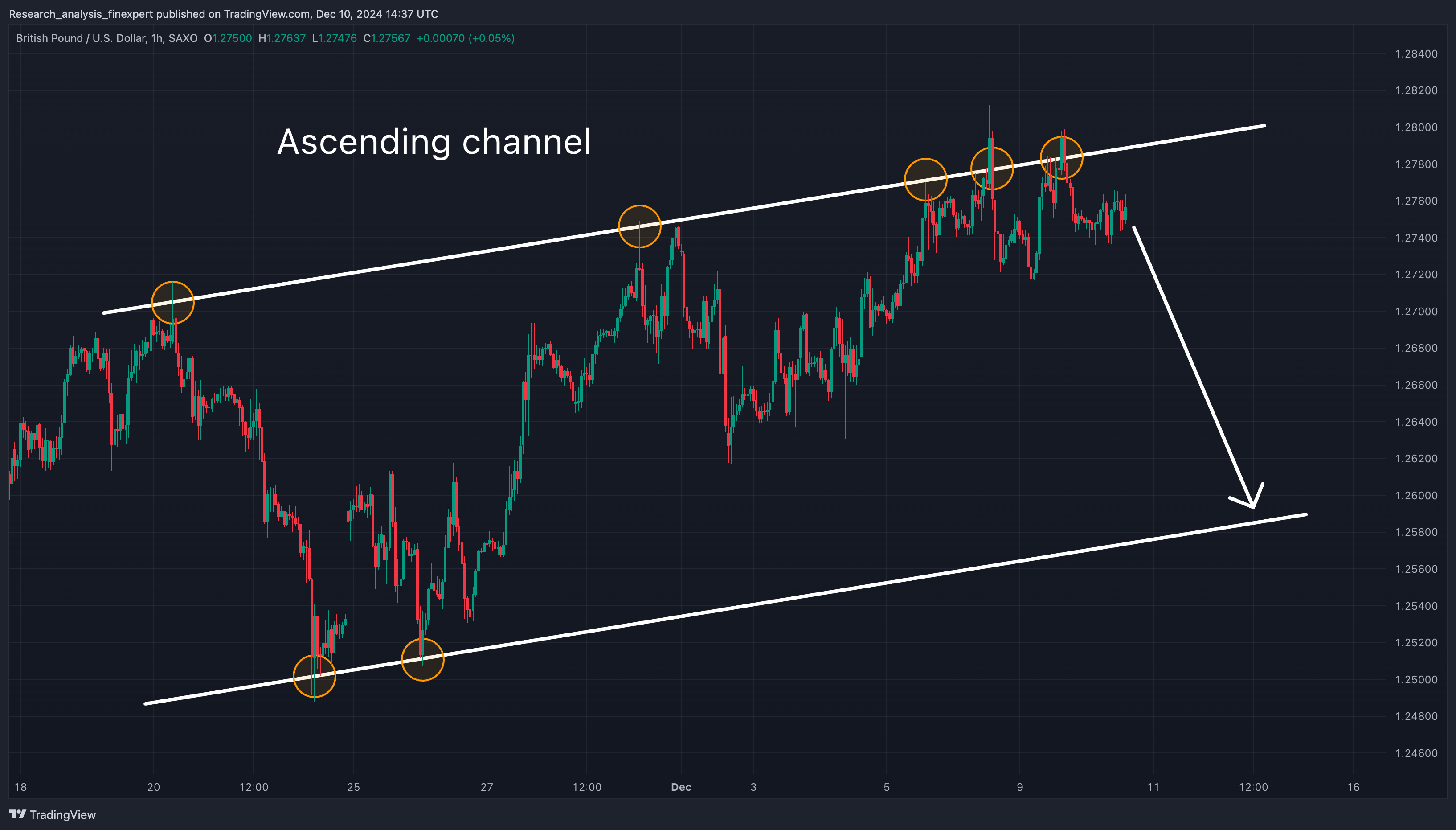Click the '9' date label on time axis

(x=1020, y=787)
